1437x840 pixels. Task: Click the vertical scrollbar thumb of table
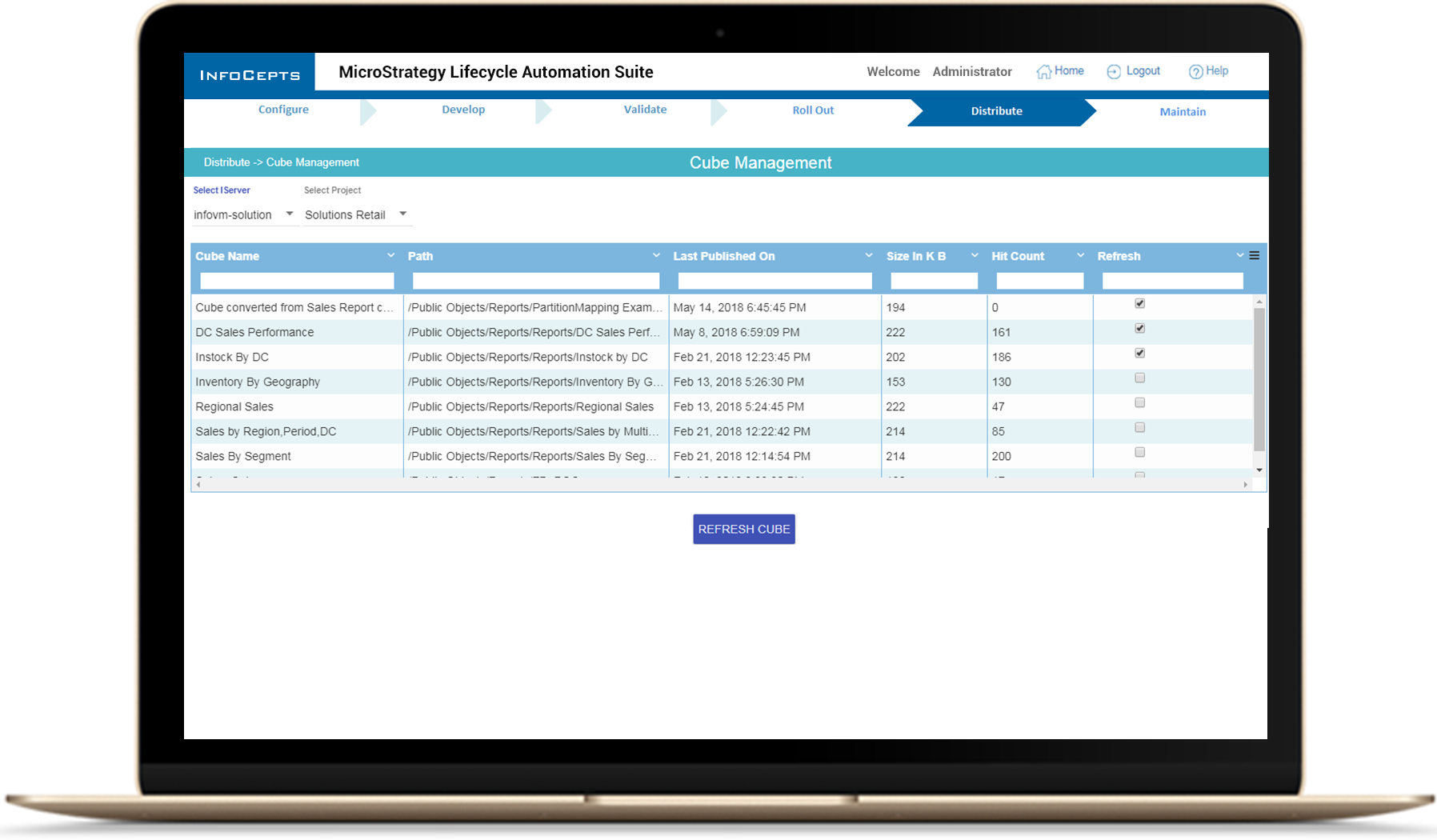(x=1259, y=380)
